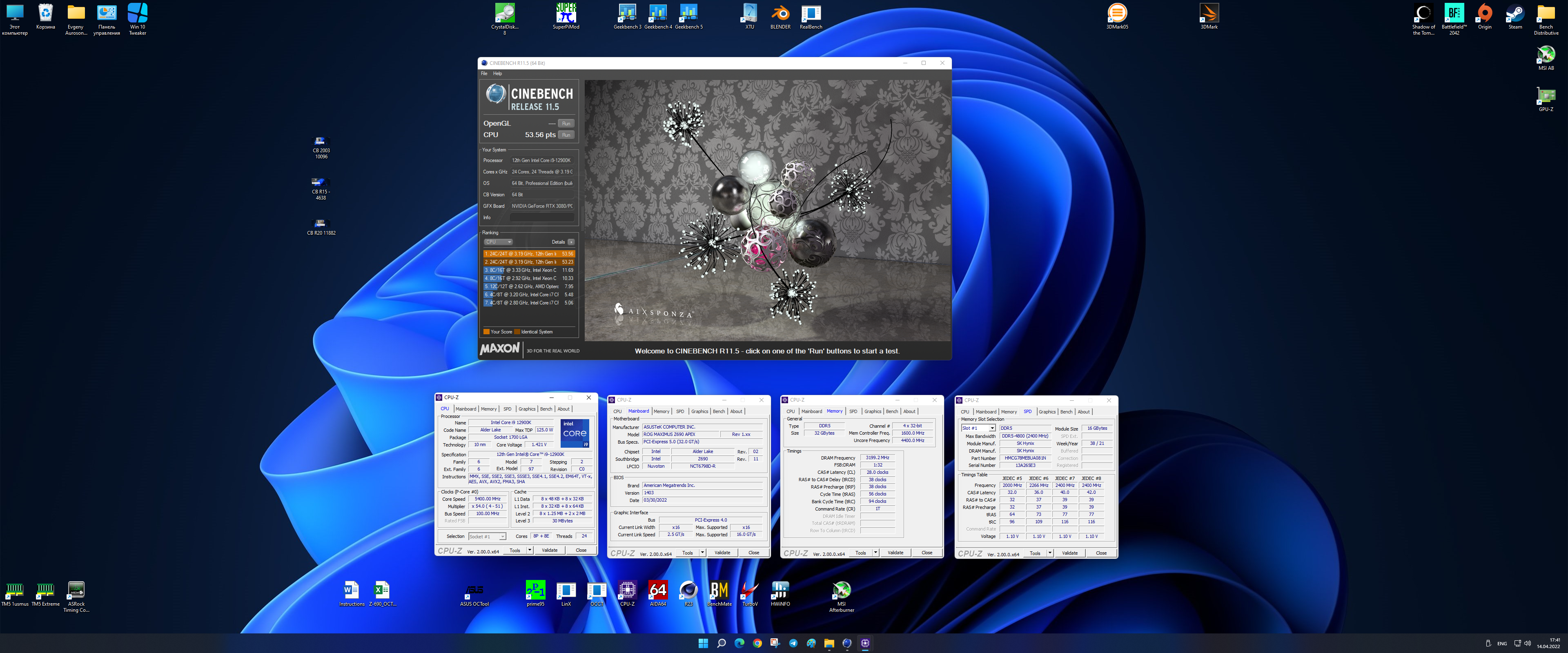Open the Help menu in Cinebench
1568x653 pixels.
(x=497, y=73)
